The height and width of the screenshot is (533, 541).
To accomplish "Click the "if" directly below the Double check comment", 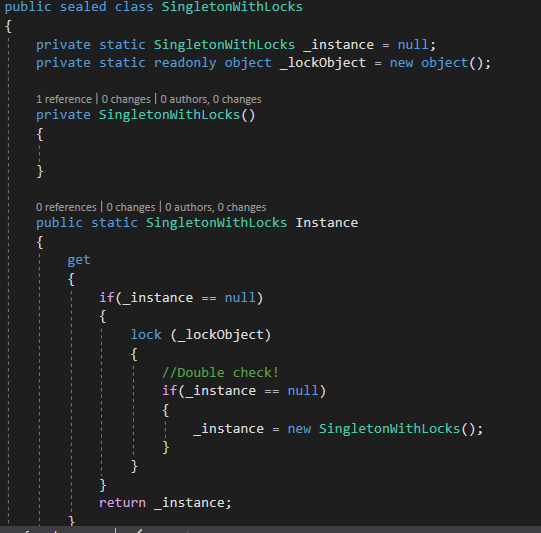I will pyautogui.click(x=170, y=391).
